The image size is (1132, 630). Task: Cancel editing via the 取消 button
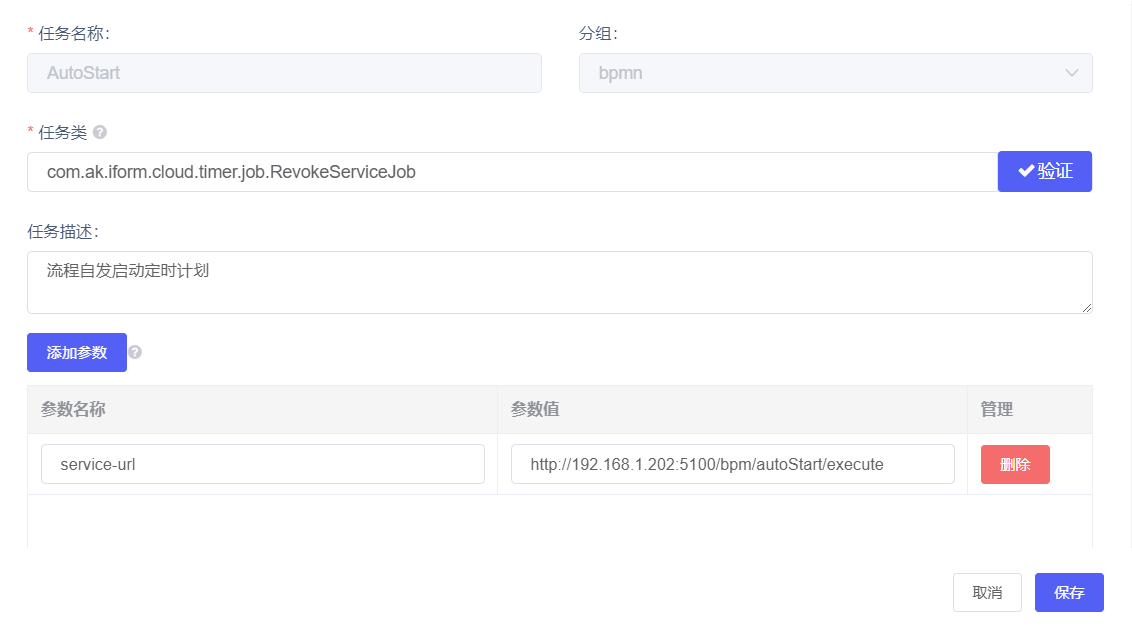coord(987,592)
